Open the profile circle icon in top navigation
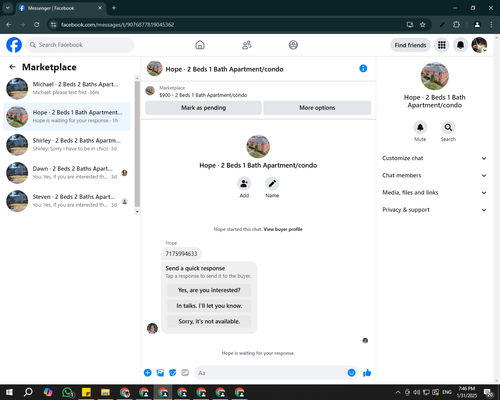 pyautogui.click(x=293, y=45)
